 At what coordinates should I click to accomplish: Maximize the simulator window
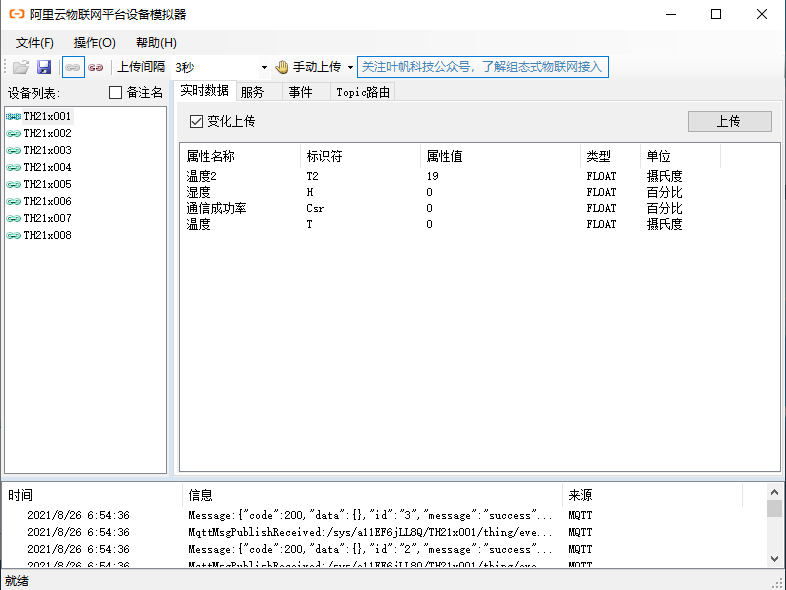[x=716, y=14]
